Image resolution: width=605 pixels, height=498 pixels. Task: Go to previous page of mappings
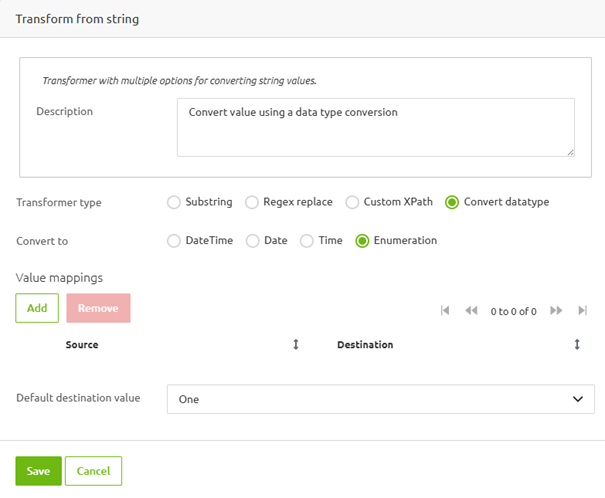click(x=471, y=311)
